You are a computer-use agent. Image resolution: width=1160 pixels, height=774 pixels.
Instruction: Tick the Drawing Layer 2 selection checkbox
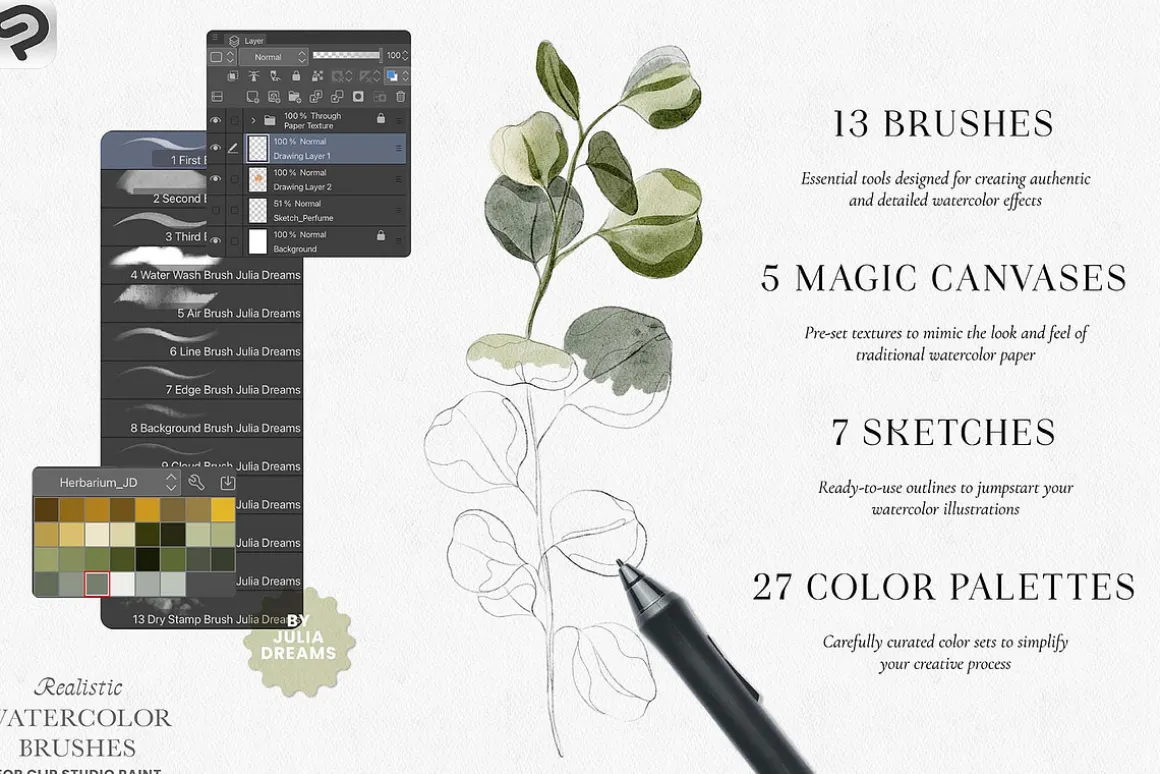pos(235,179)
